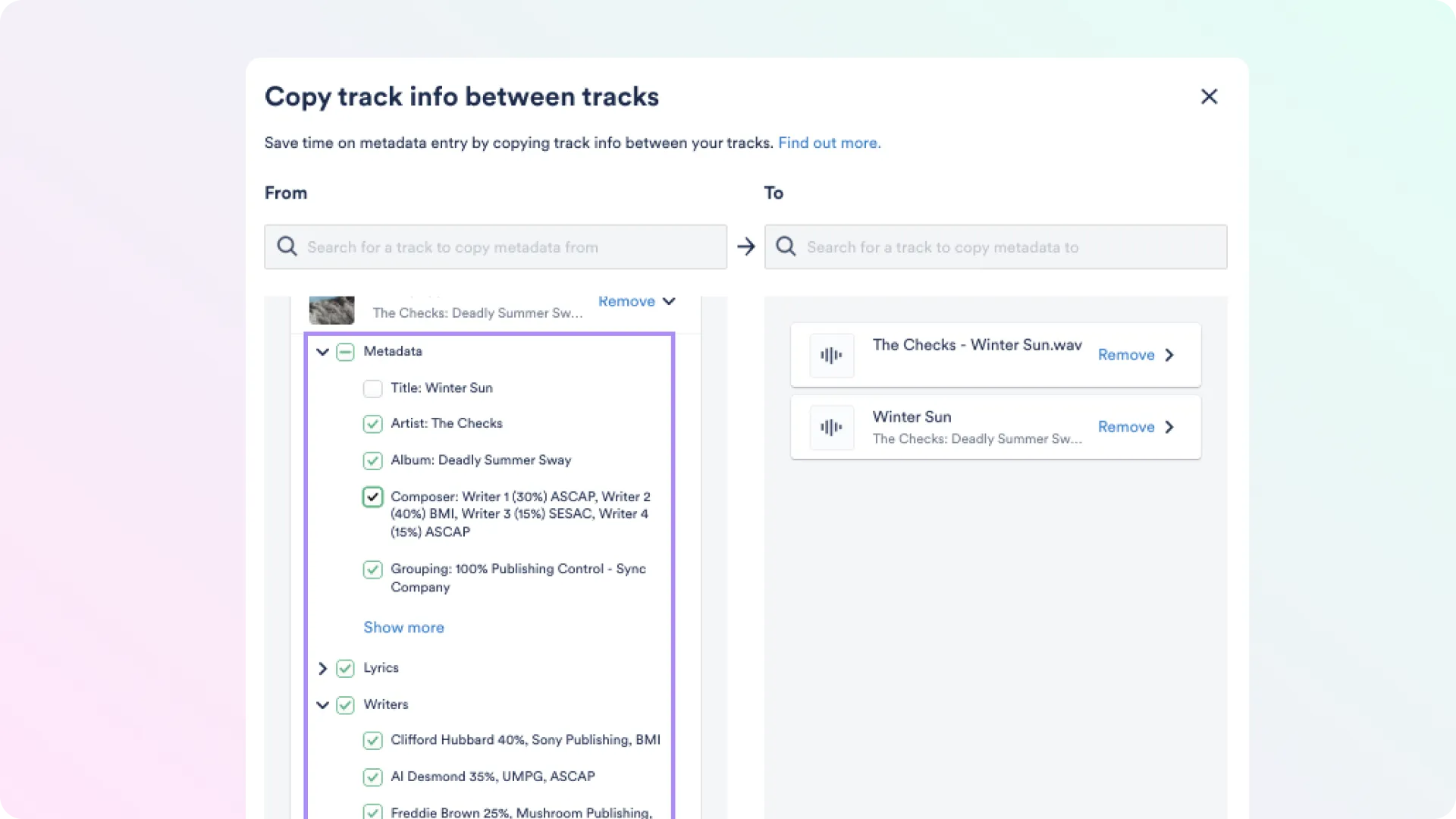Uncheck the Grouping publishing checkbox
Viewport: 1456px width, 819px height.
pyautogui.click(x=372, y=570)
